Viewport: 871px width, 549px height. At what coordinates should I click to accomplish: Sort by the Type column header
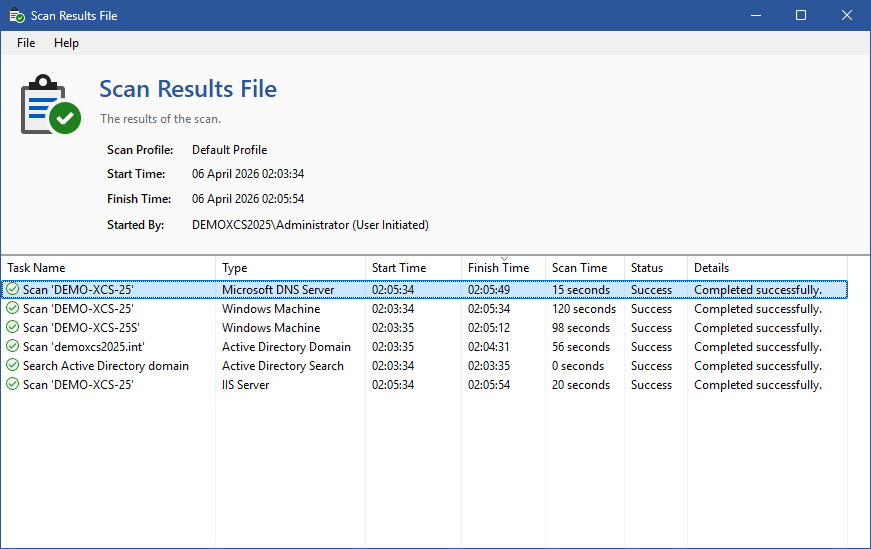(x=234, y=268)
